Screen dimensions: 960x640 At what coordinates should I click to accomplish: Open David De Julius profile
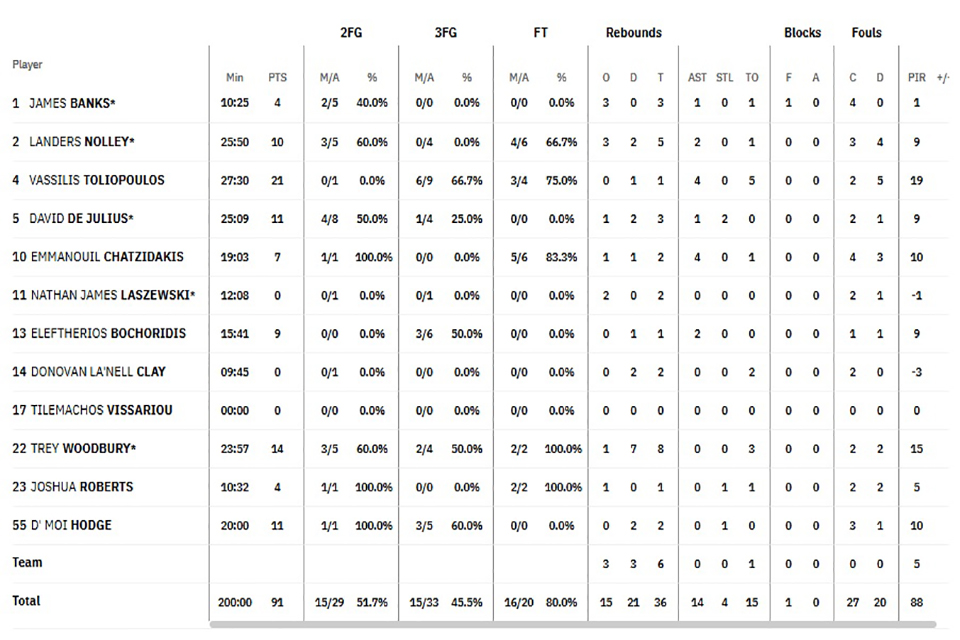[x=81, y=218]
